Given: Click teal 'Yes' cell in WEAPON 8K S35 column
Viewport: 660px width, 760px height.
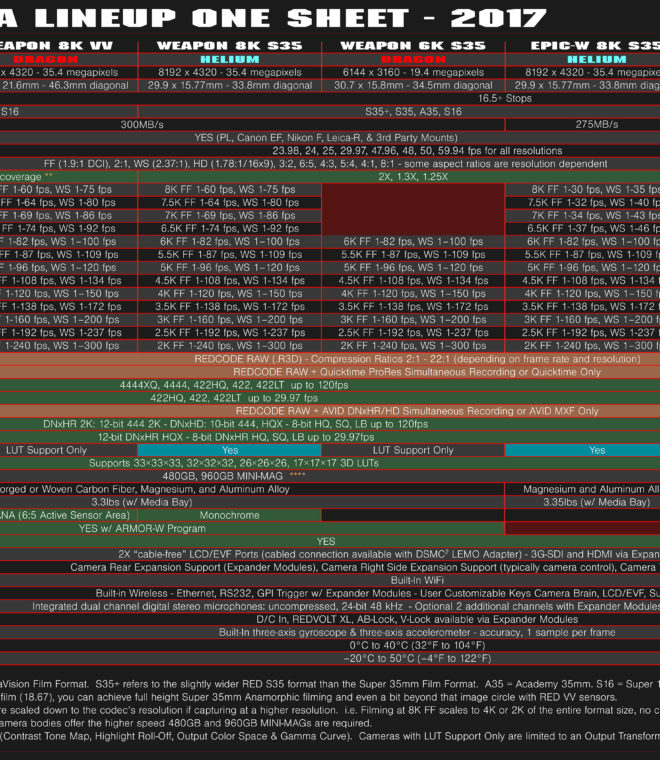Looking at the screenshot, I should 230,450.
